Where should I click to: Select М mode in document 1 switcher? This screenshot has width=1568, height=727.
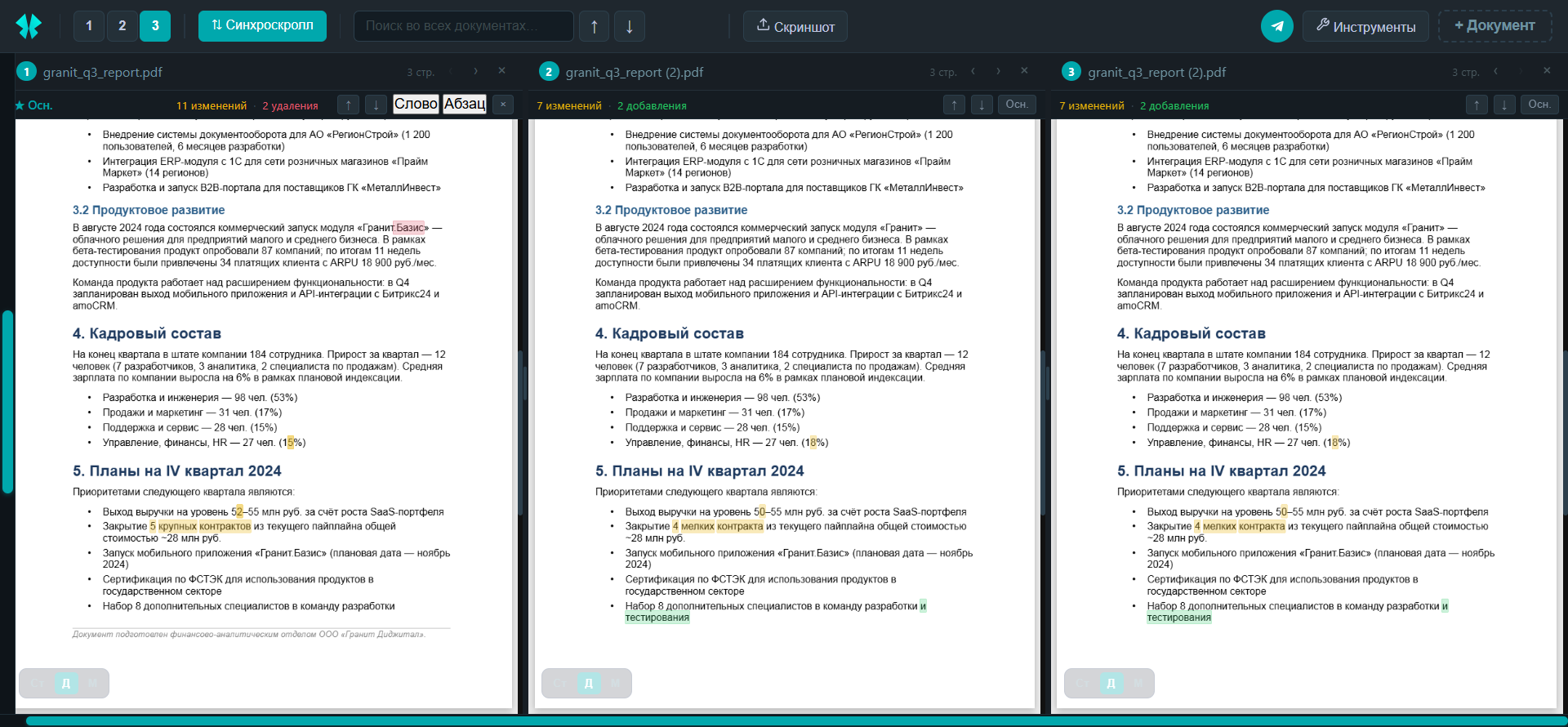[x=93, y=683]
